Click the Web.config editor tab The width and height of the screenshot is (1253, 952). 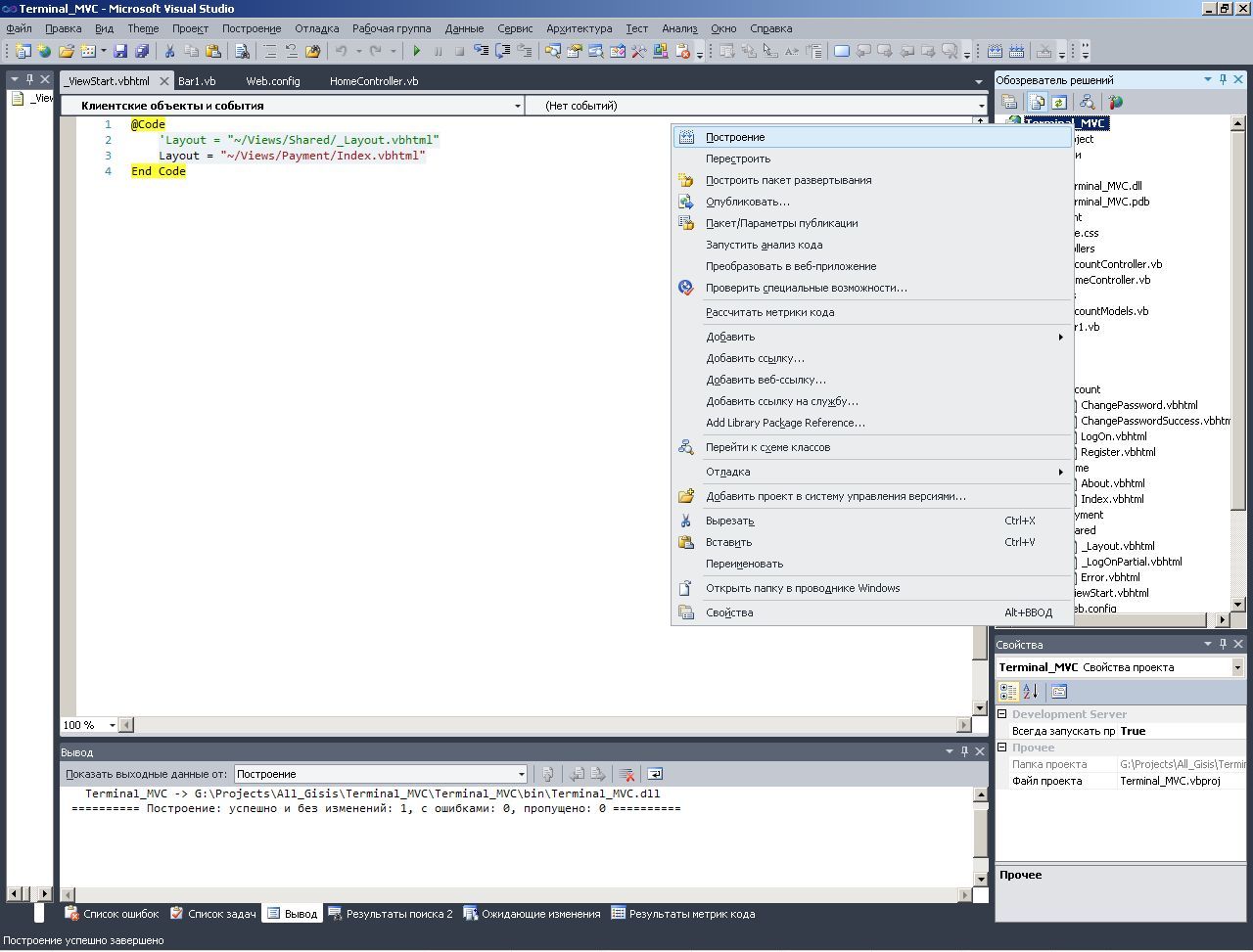[273, 81]
